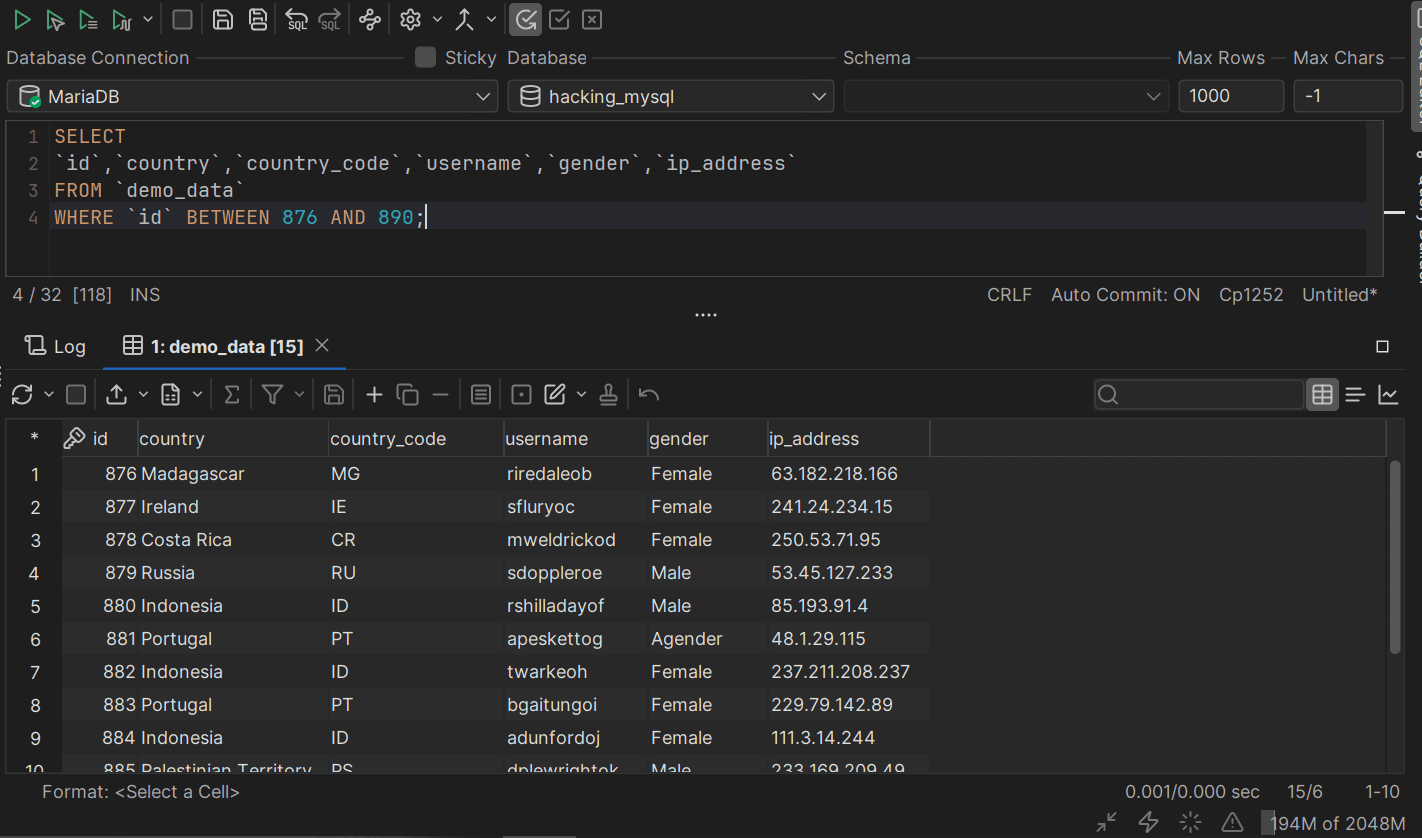The image size is (1422, 838).
Task: Click the username column header
Action: pyautogui.click(x=546, y=439)
